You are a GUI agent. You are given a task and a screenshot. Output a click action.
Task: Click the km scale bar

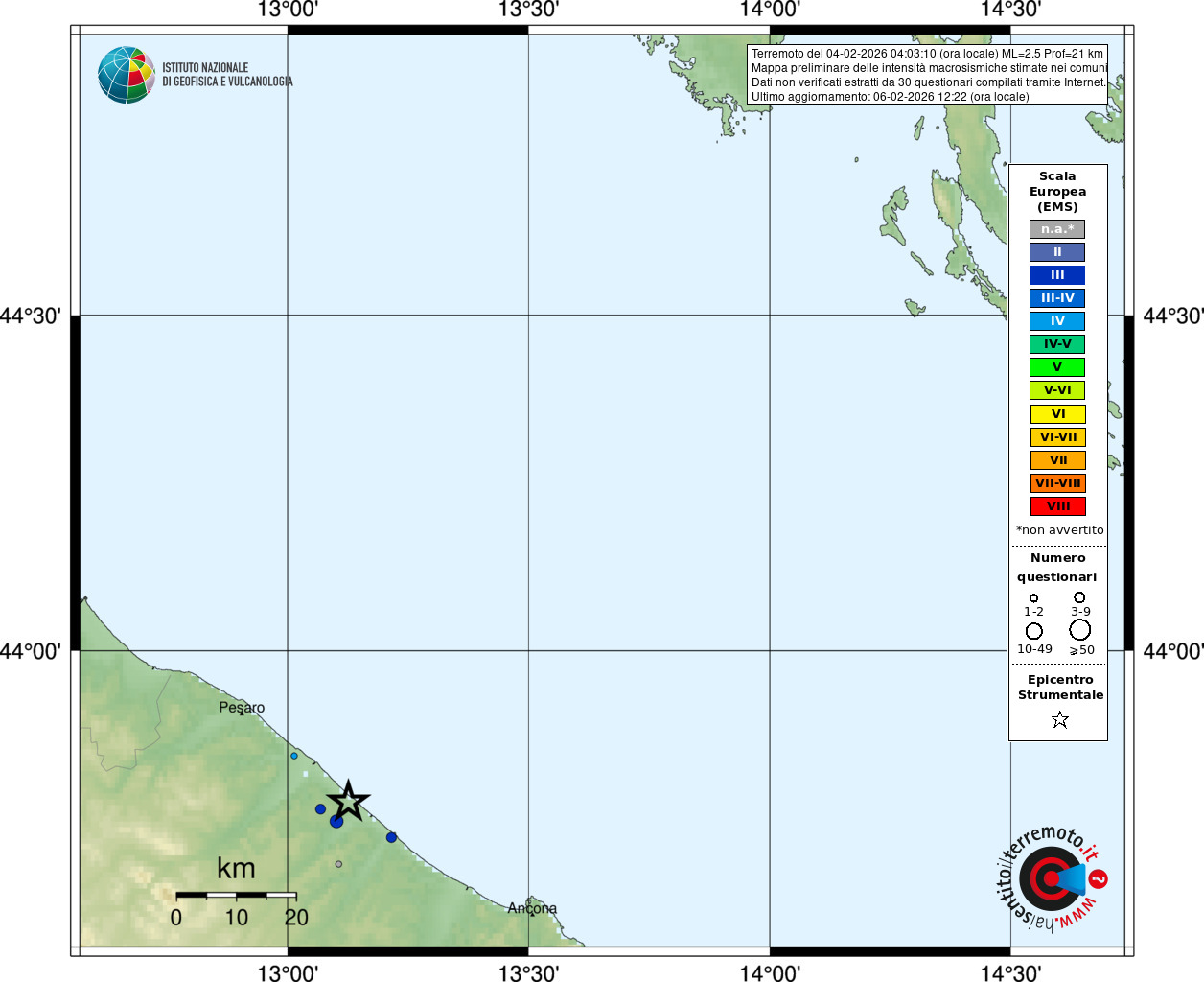(236, 895)
